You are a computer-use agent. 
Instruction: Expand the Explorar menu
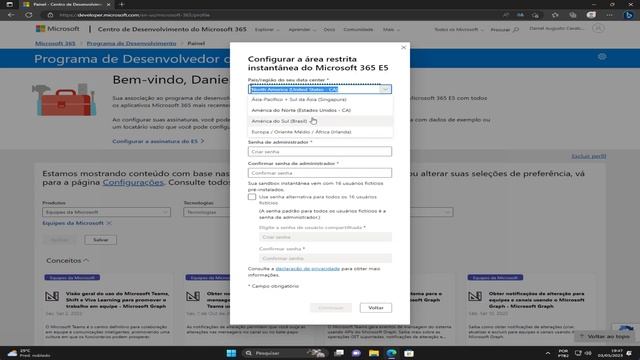click(x=267, y=29)
